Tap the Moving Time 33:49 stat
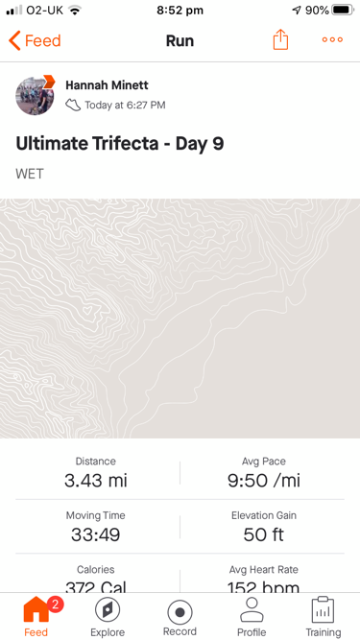The width and height of the screenshot is (360, 640). (x=96, y=528)
